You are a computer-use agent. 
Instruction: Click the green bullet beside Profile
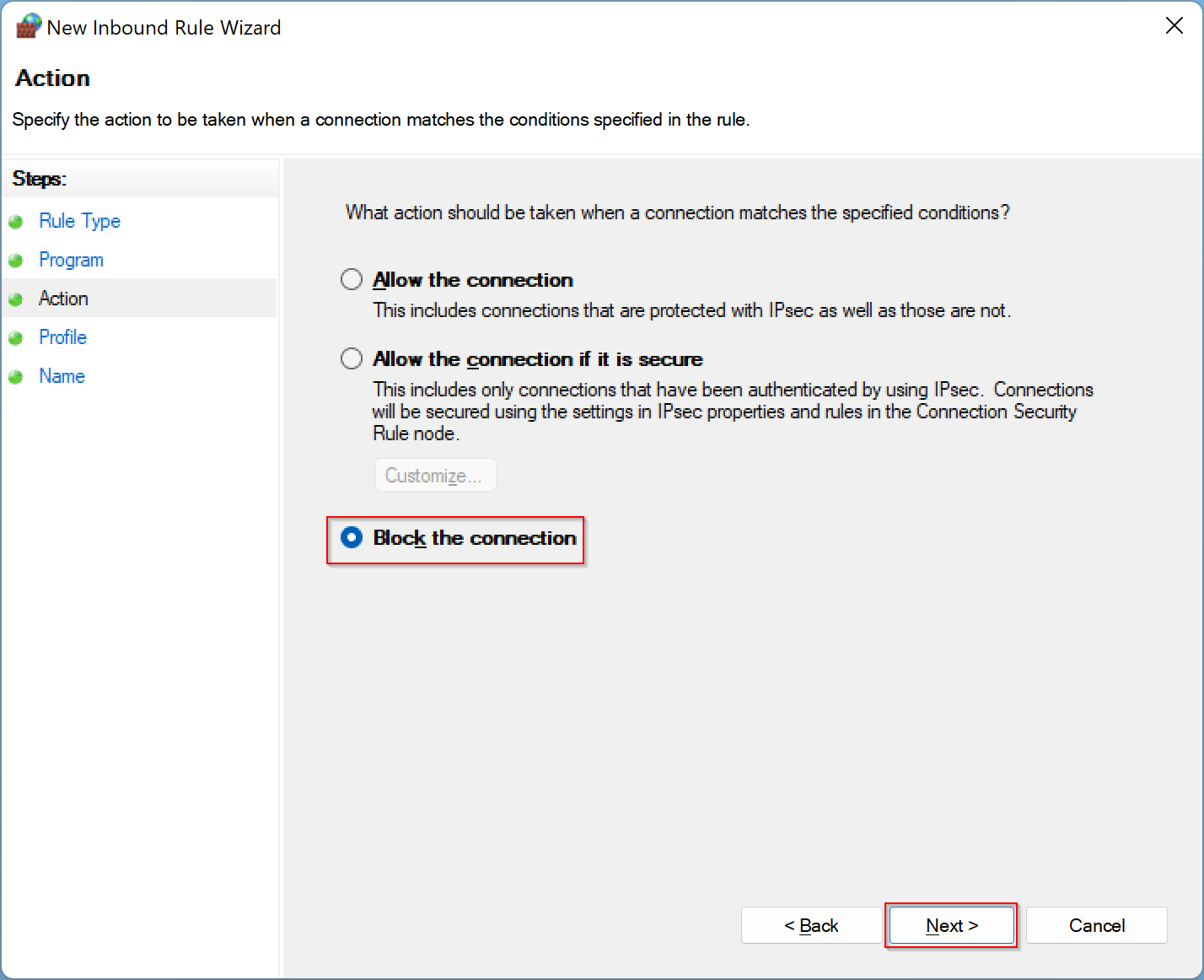click(17, 337)
